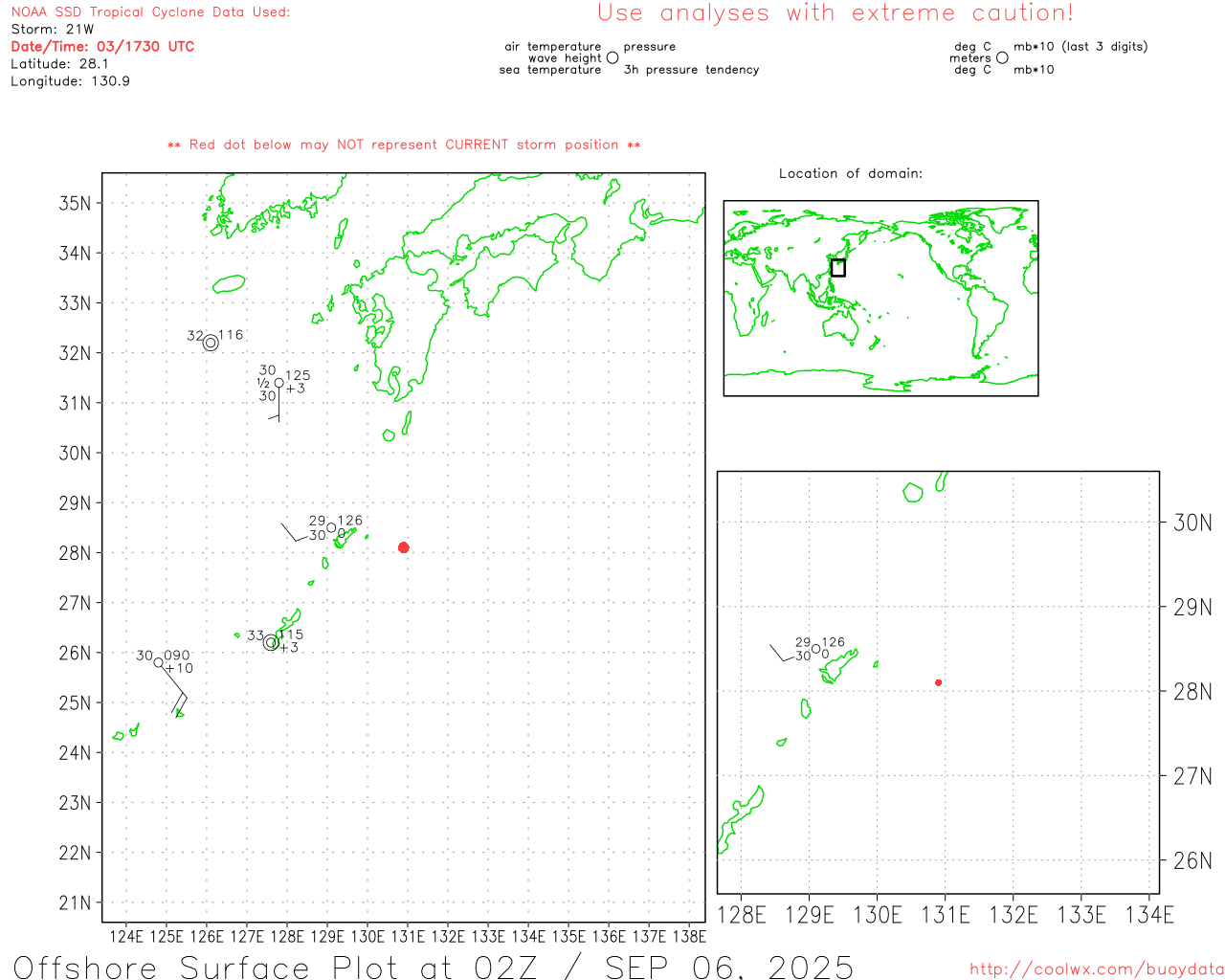The image size is (1225, 980).
Task: Click the 'Location of domain:' label
Action: (x=851, y=173)
